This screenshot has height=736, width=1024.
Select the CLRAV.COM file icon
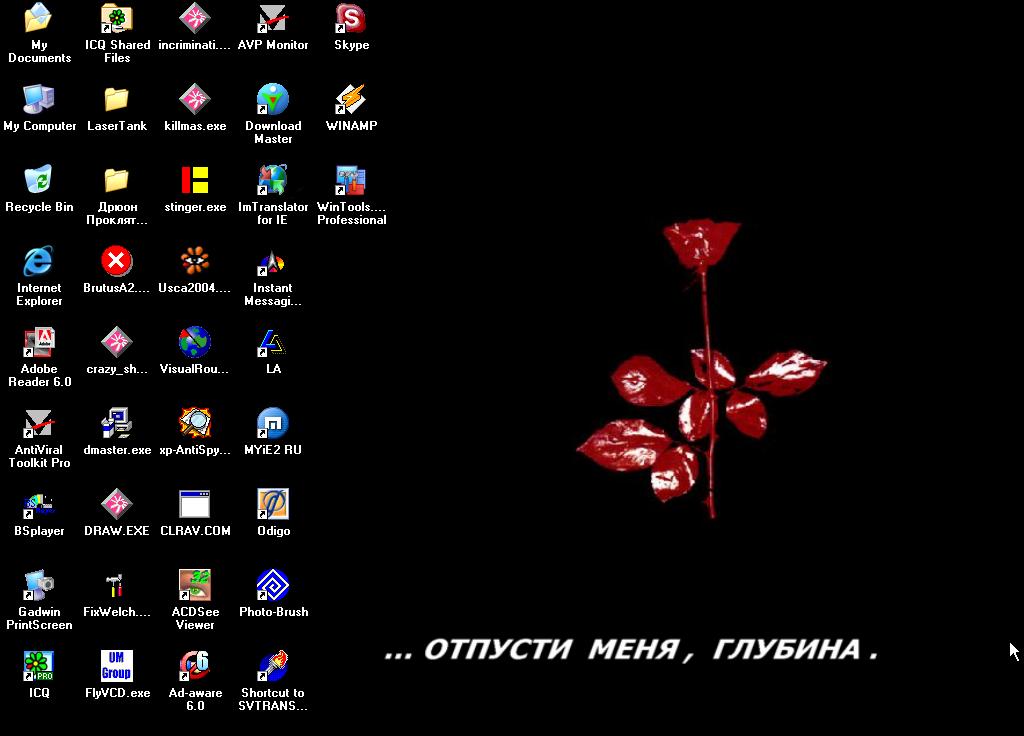[195, 504]
